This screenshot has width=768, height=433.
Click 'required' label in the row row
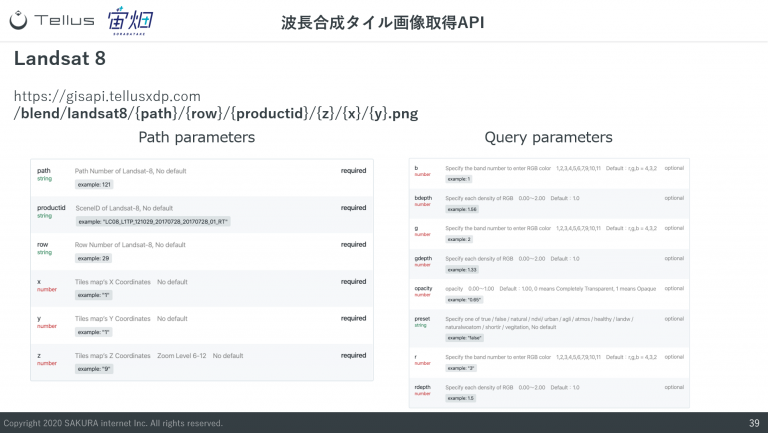click(353, 244)
